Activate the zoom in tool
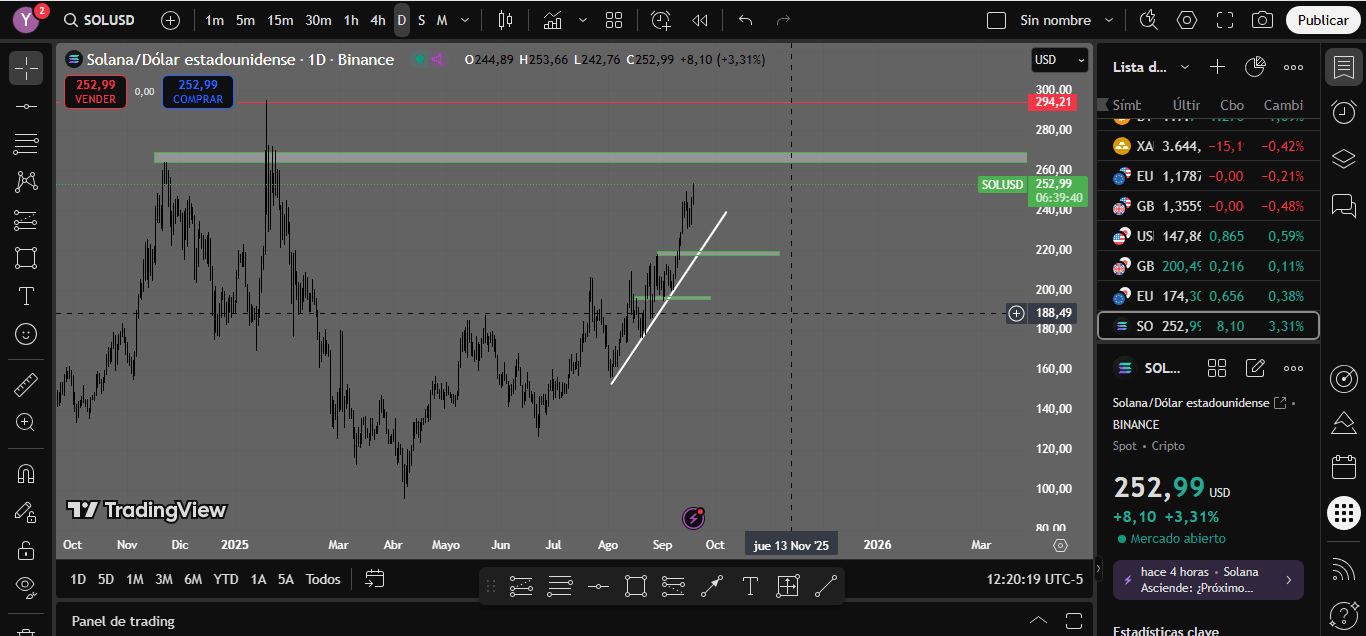This screenshot has height=636, width=1366. coord(26,422)
